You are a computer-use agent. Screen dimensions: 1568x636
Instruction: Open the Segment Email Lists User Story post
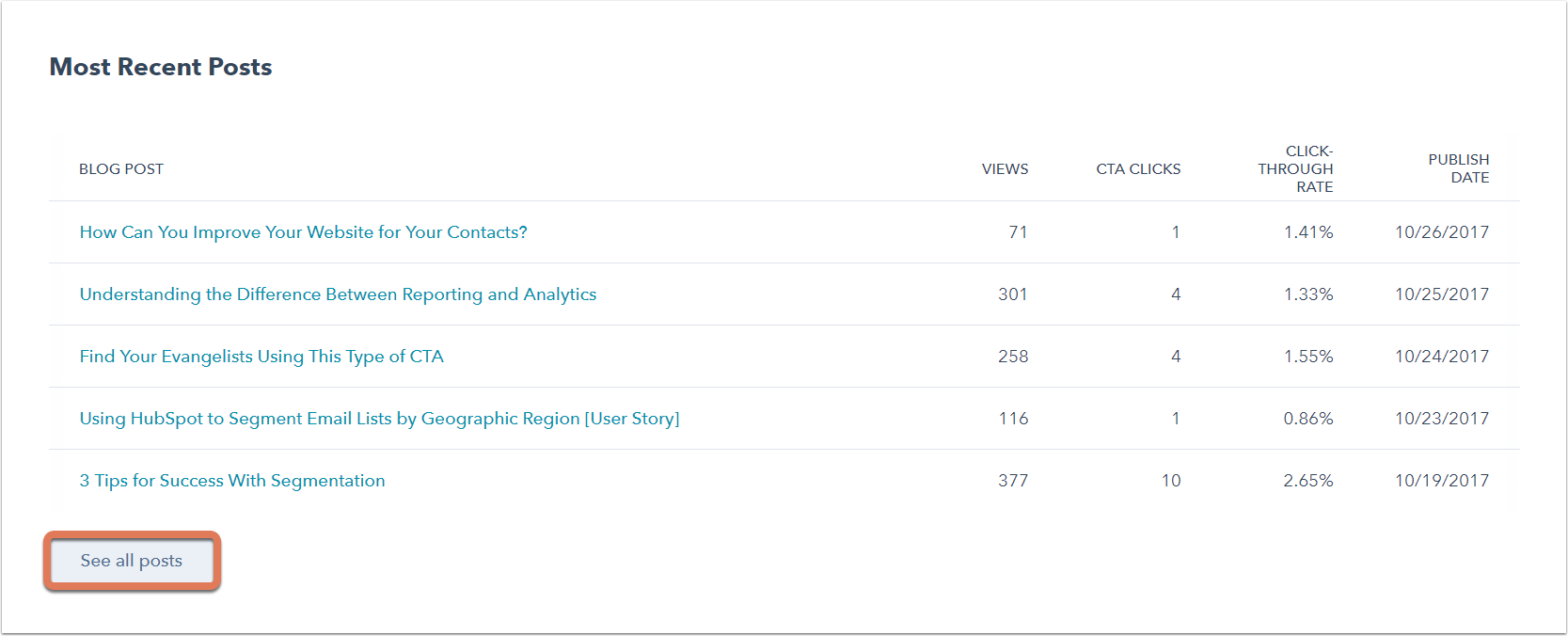point(379,419)
